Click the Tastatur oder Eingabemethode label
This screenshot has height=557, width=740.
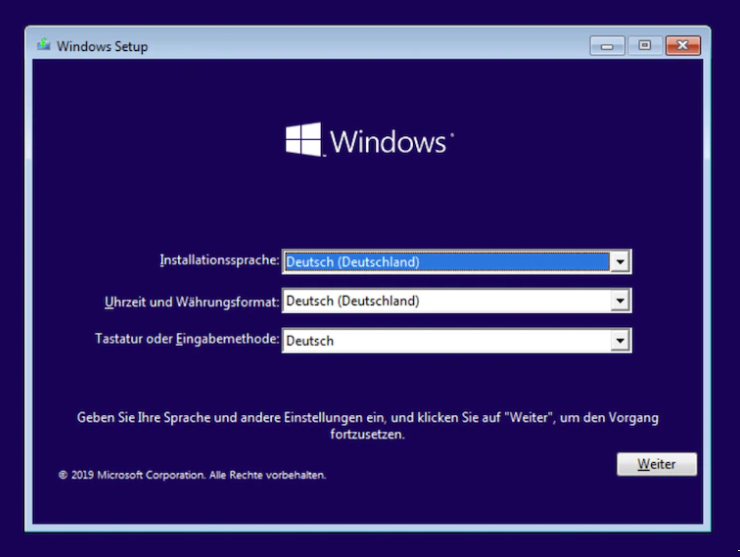187,339
